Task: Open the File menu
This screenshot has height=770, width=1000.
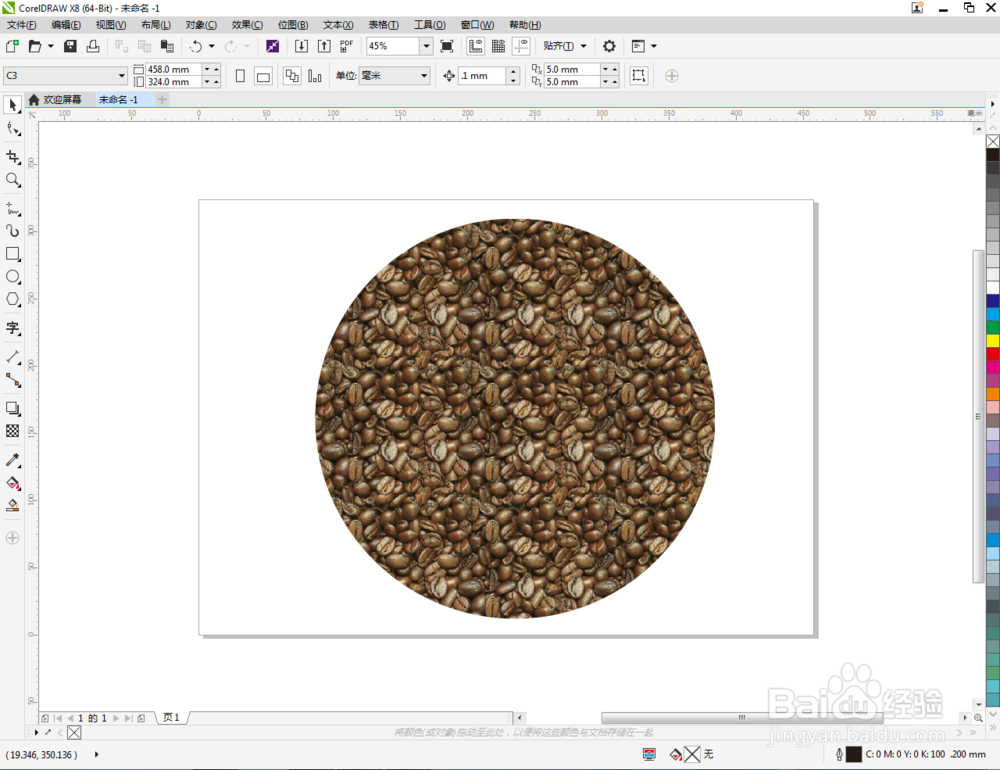Action: click(21, 25)
